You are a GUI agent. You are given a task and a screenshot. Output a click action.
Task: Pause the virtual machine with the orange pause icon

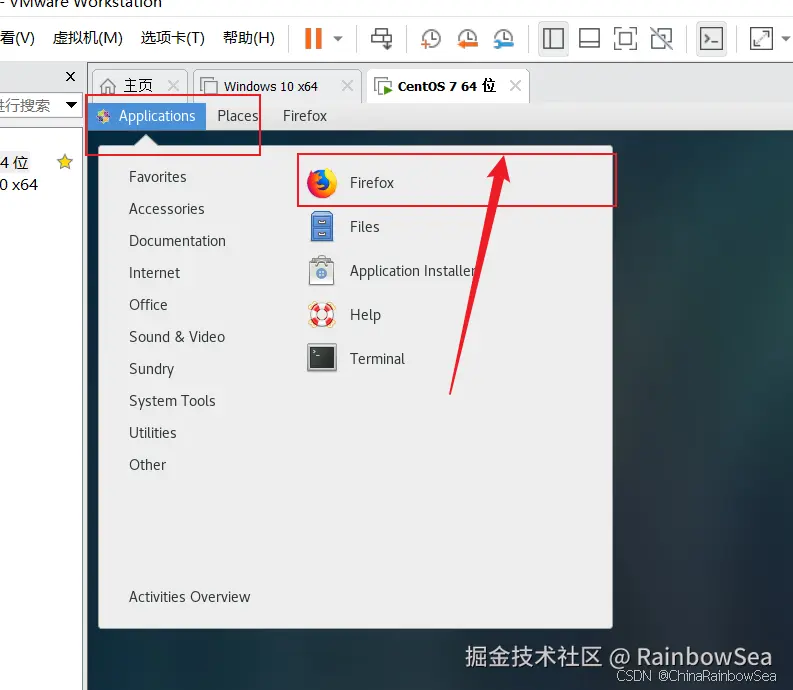[313, 38]
